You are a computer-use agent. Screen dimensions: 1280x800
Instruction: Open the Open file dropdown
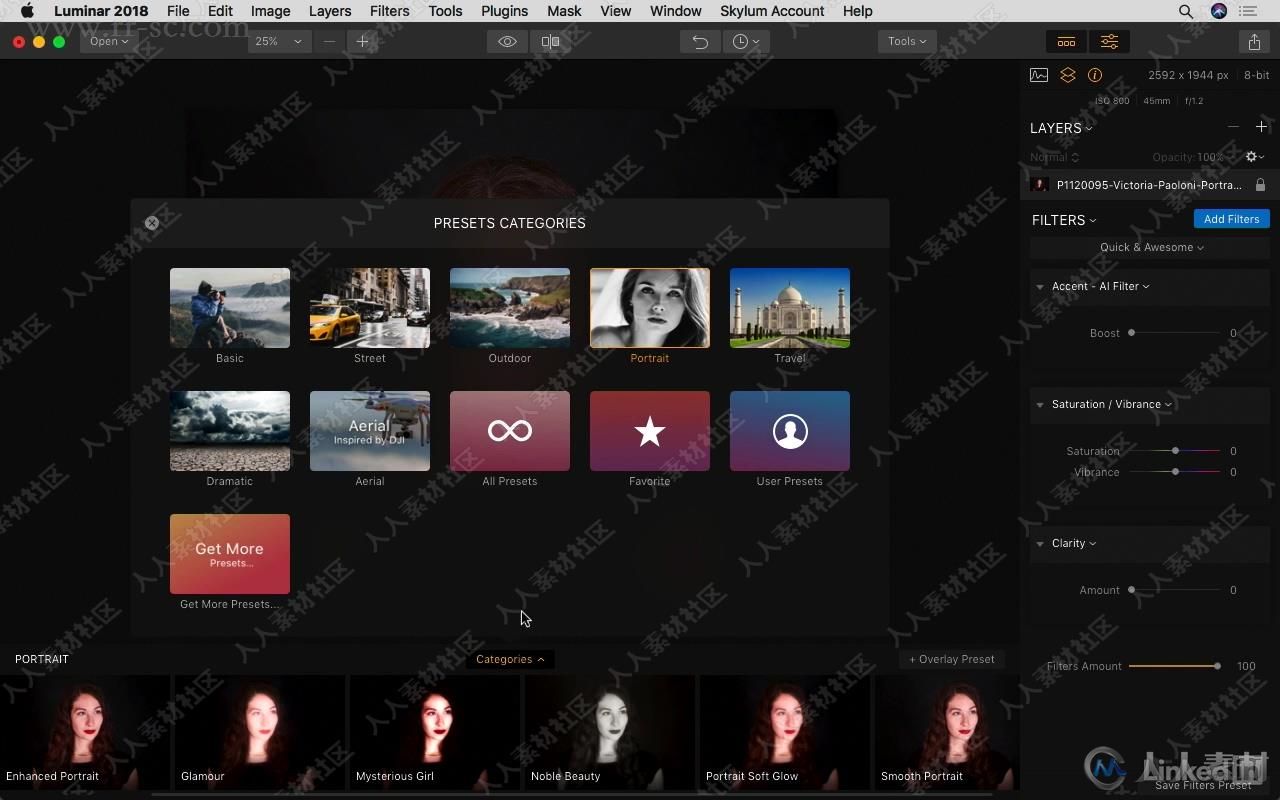click(x=109, y=41)
